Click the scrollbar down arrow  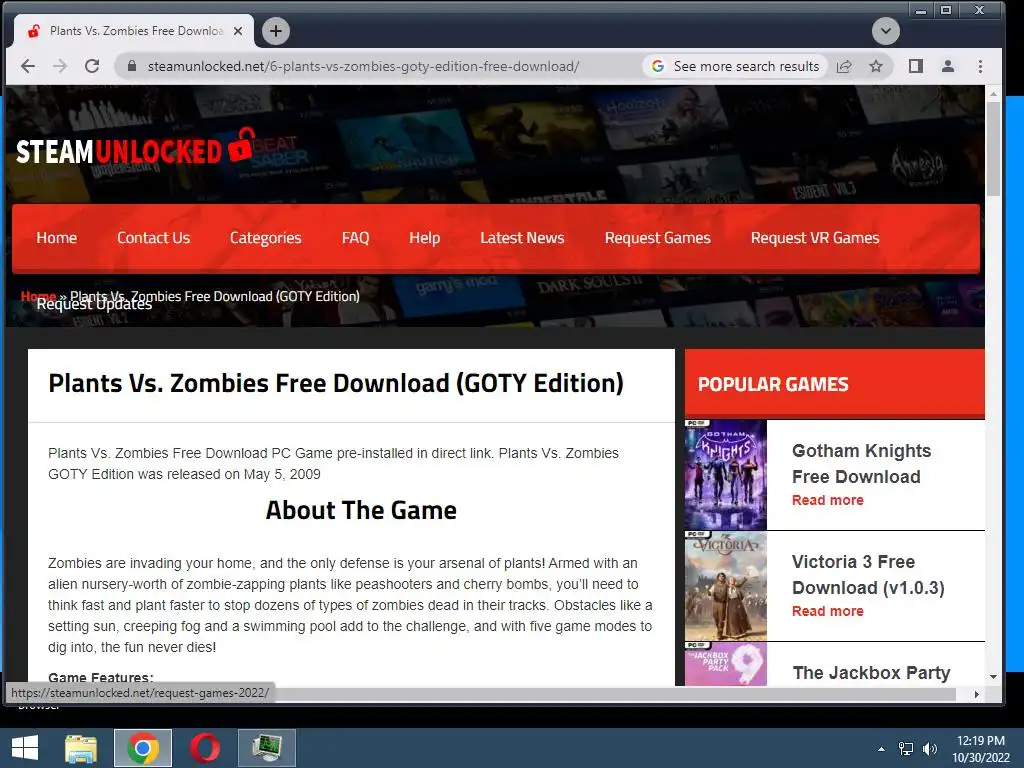click(993, 677)
